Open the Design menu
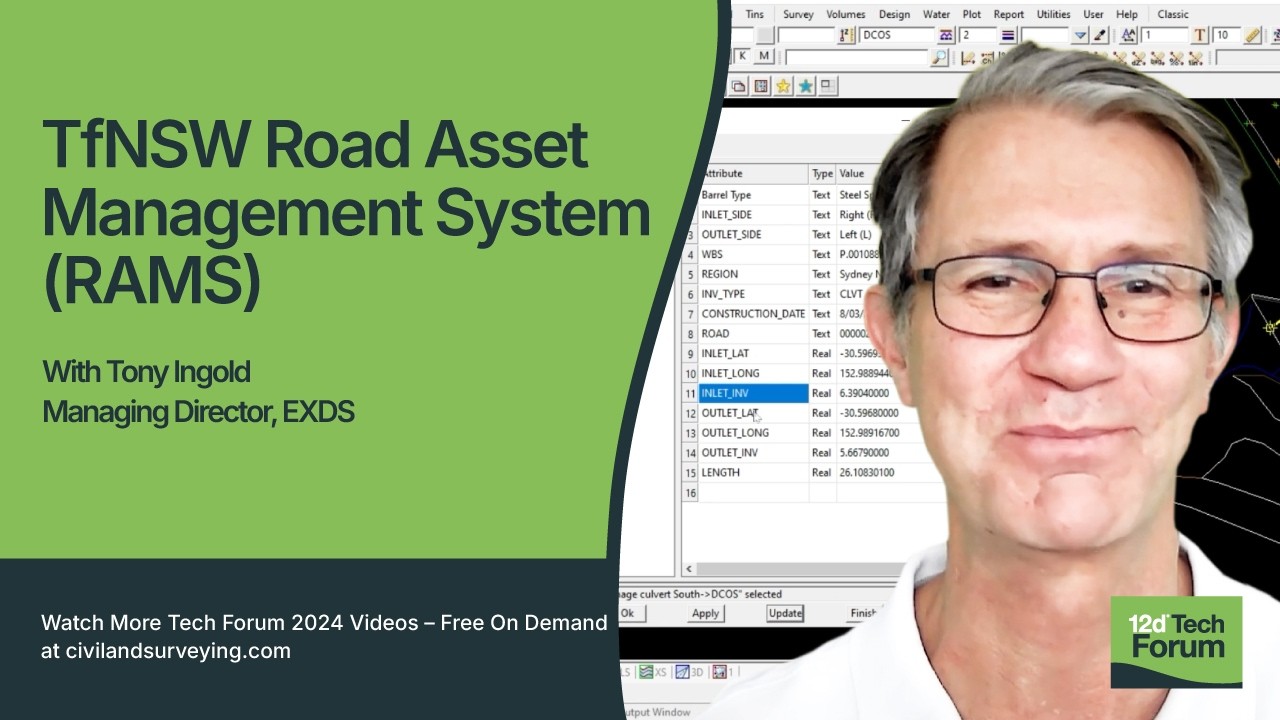The image size is (1280, 720). click(894, 14)
